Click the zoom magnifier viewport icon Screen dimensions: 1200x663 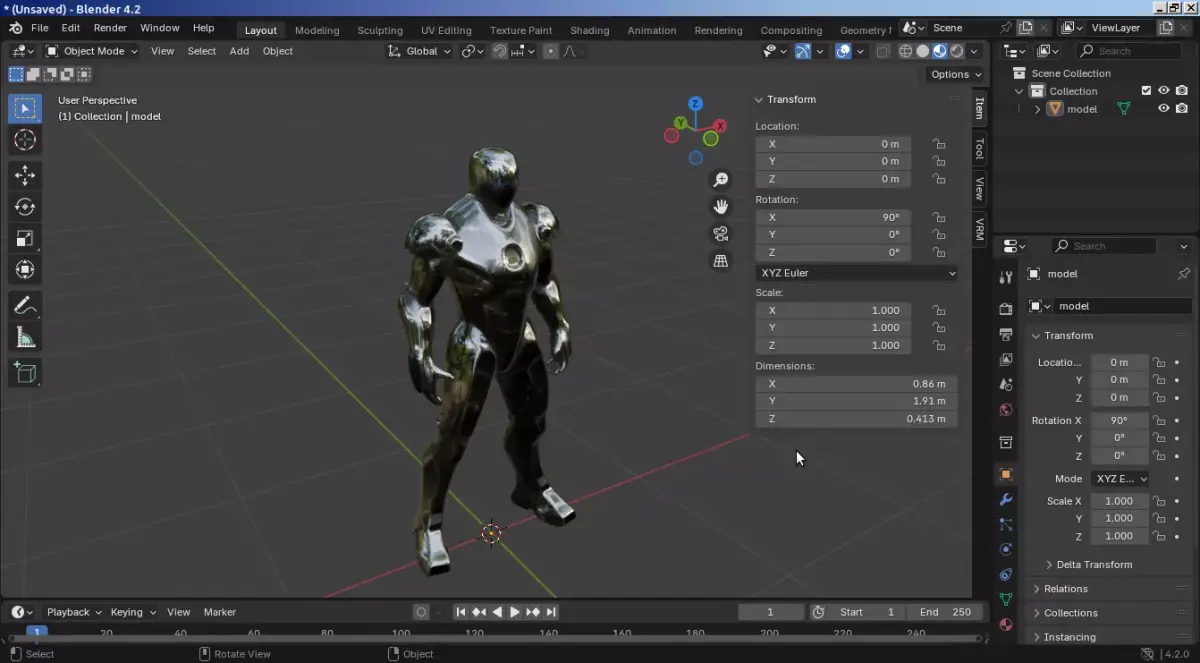(x=720, y=180)
